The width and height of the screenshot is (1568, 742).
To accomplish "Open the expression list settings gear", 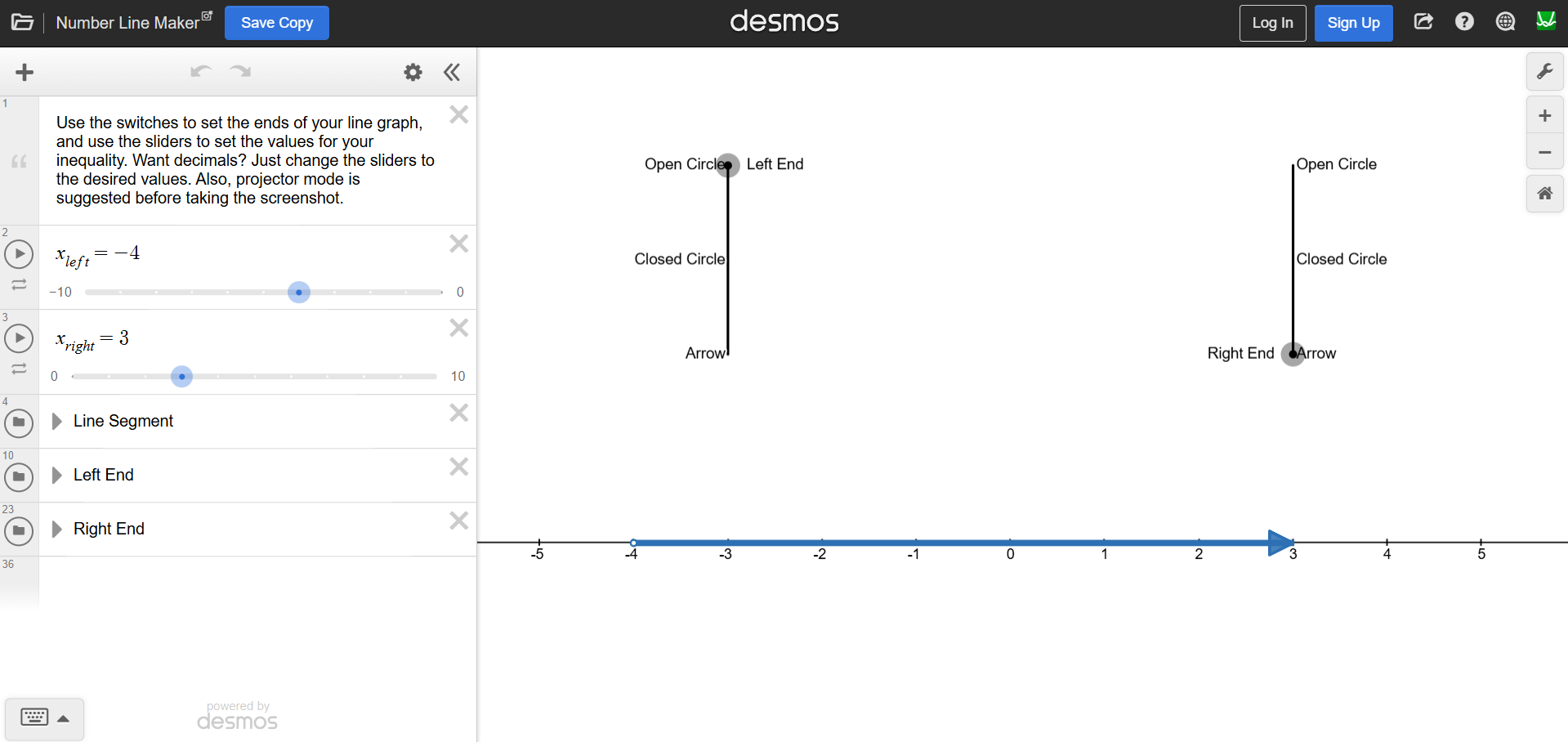I will click(x=413, y=72).
